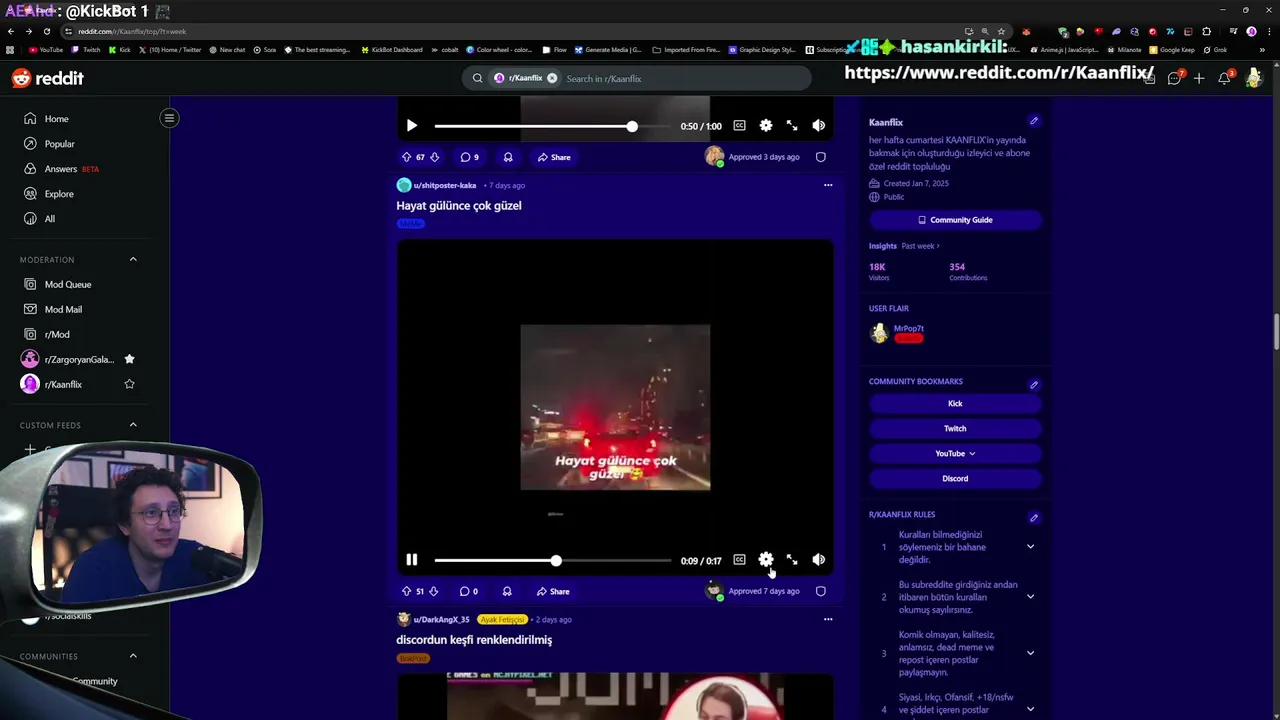Open the All feed

coord(50,219)
